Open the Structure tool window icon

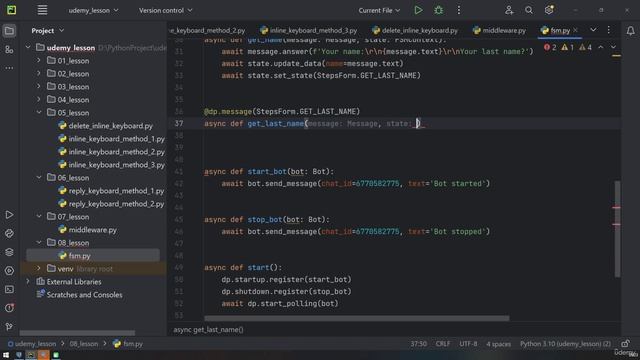click(9, 50)
